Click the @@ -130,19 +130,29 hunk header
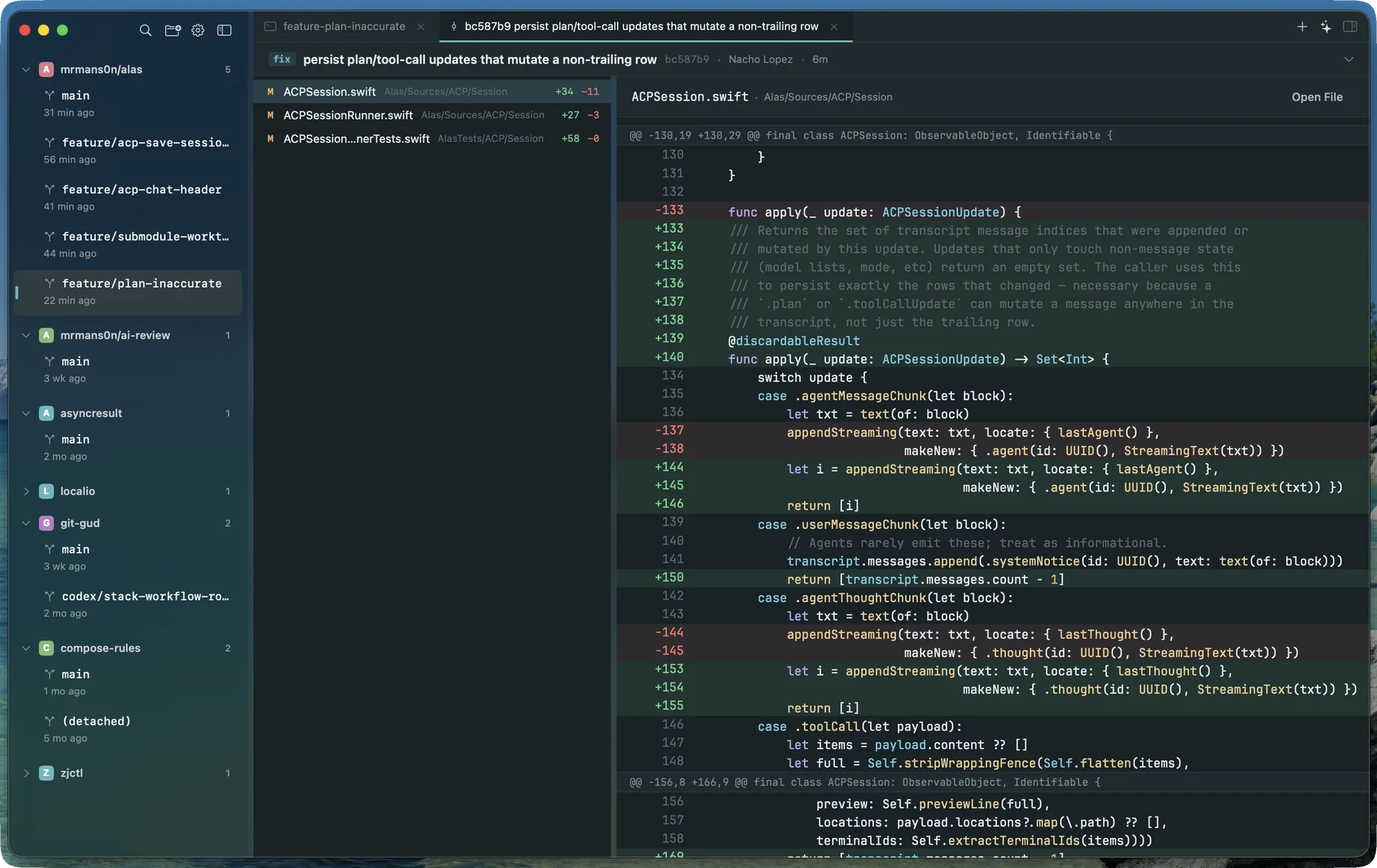1377x868 pixels. 993,135
